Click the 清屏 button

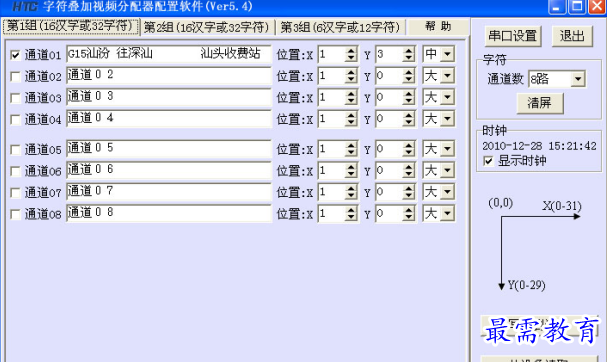click(x=540, y=103)
